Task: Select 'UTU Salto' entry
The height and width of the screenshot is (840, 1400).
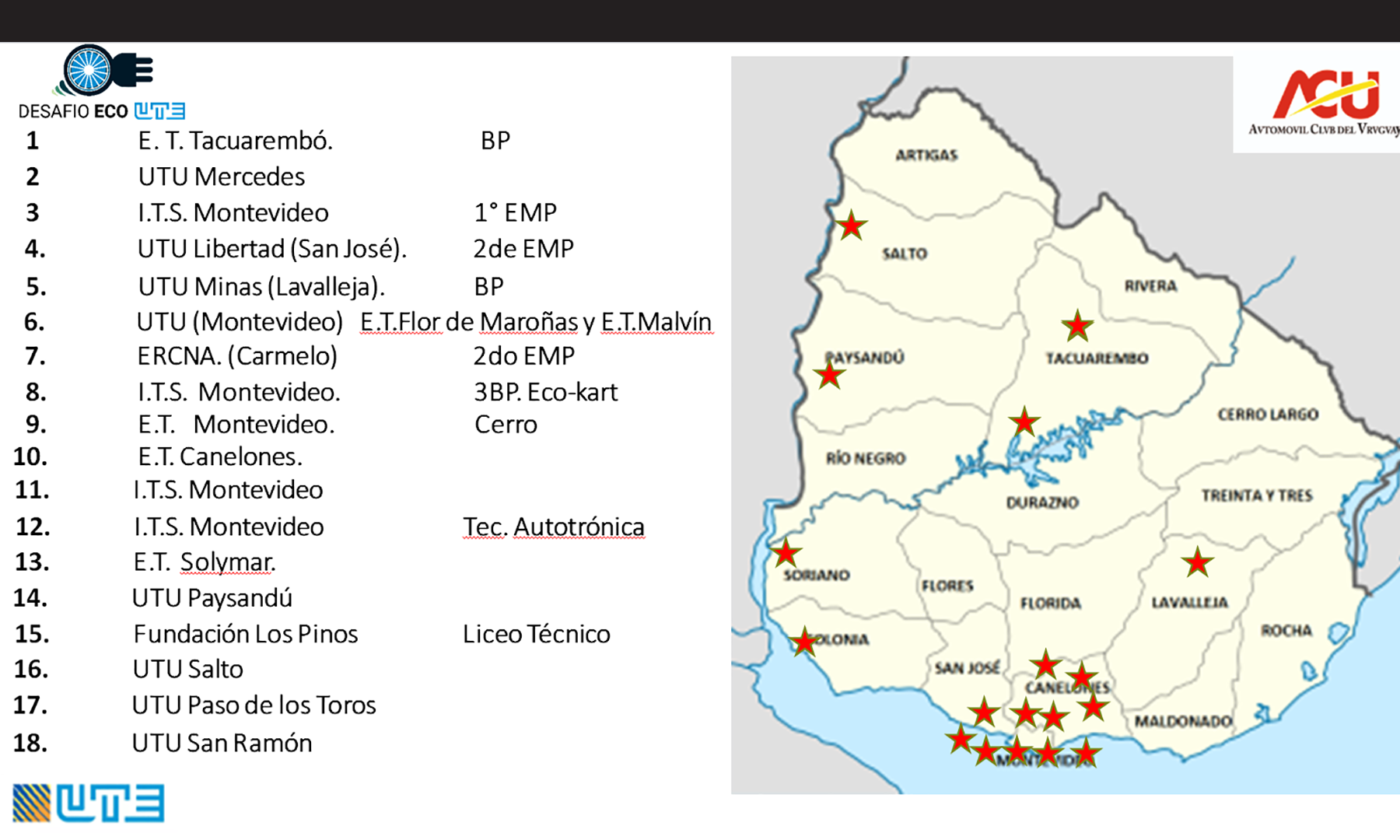Action: pos(187,670)
